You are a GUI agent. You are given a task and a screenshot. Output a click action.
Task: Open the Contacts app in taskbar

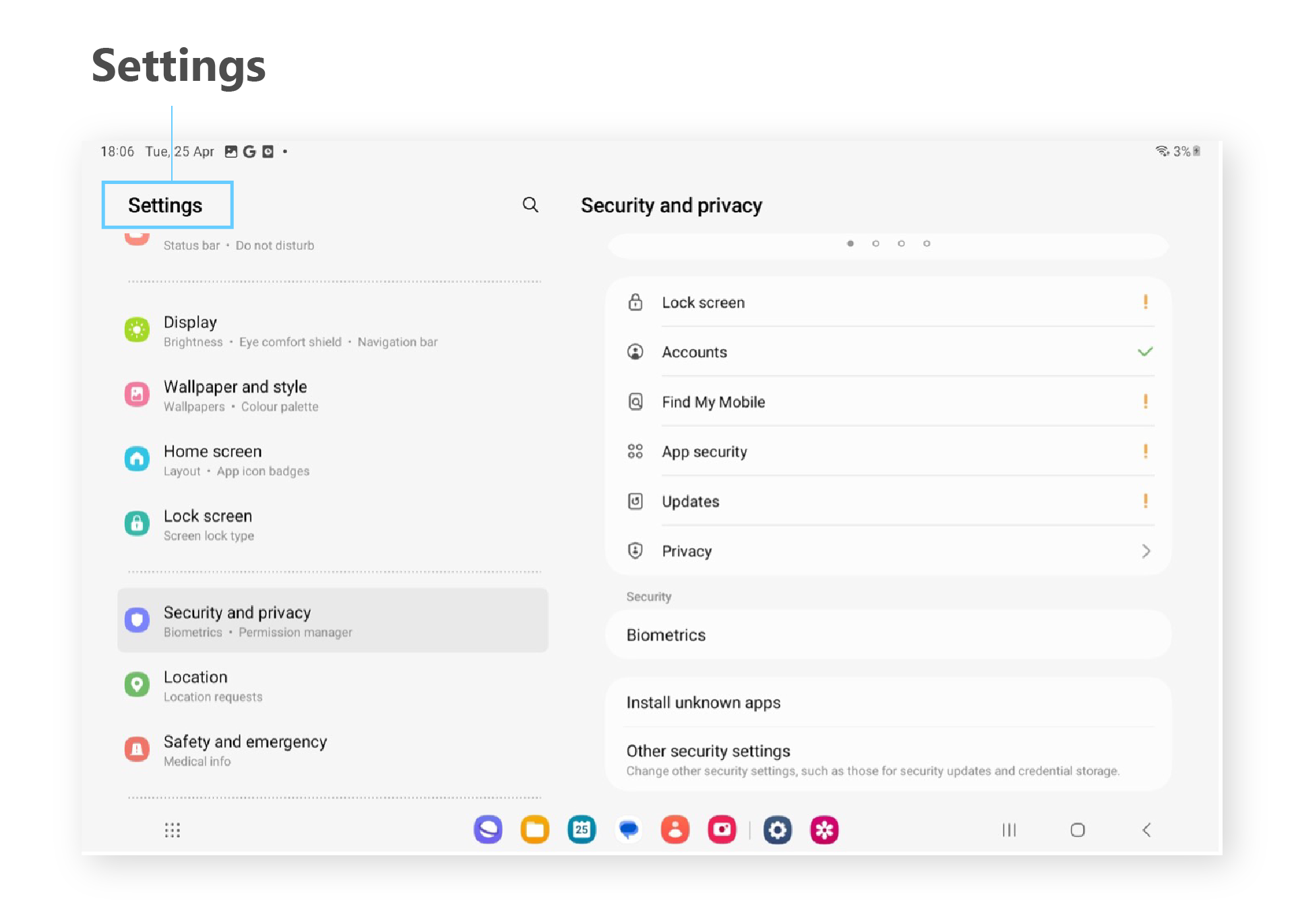pyautogui.click(x=675, y=830)
